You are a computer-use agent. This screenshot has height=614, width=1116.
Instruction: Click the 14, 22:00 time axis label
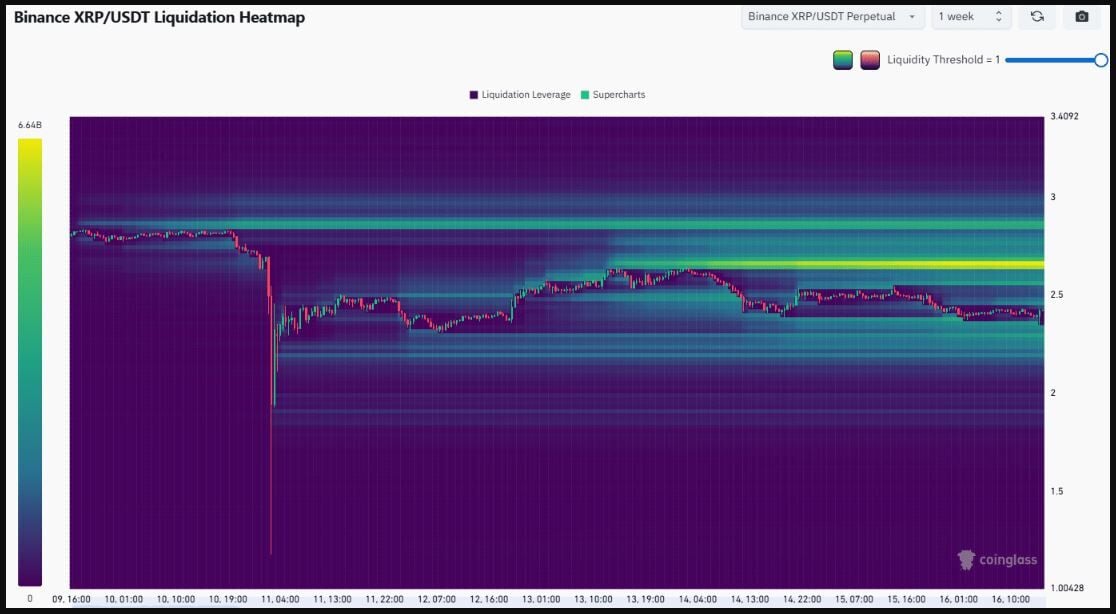[x=803, y=600]
